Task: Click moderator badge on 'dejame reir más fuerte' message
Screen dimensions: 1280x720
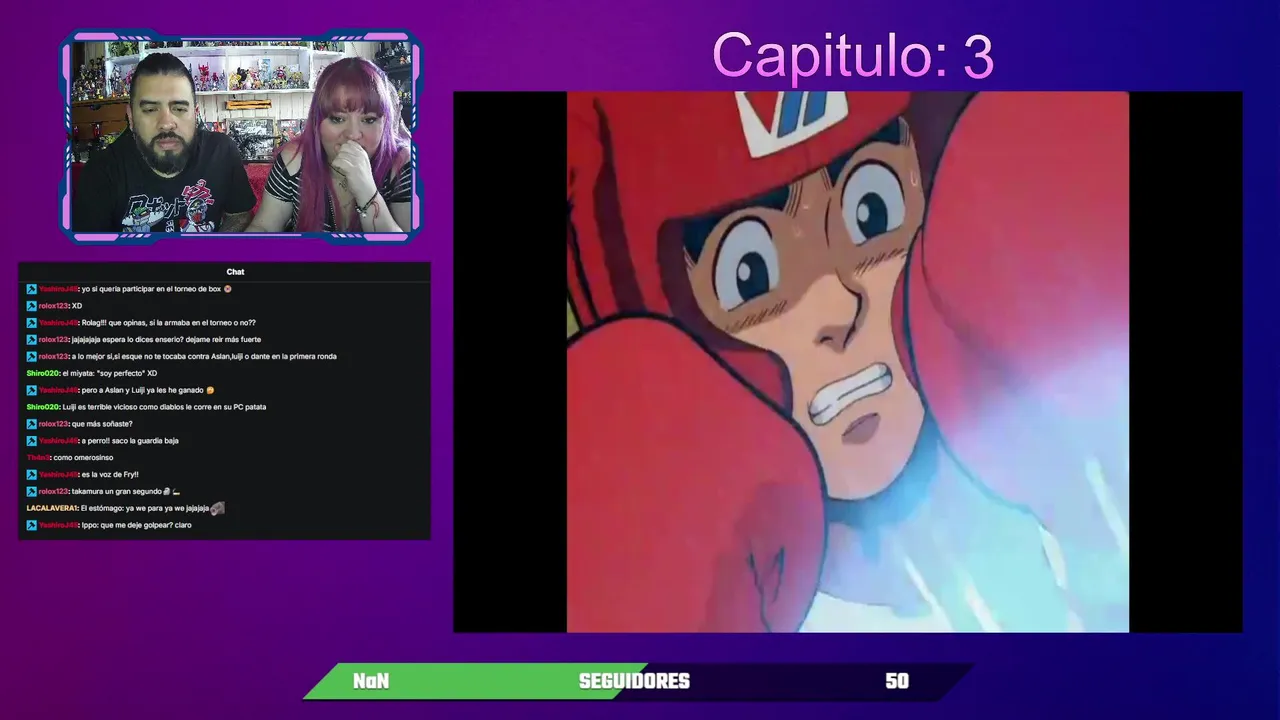Action: [x=31, y=340]
